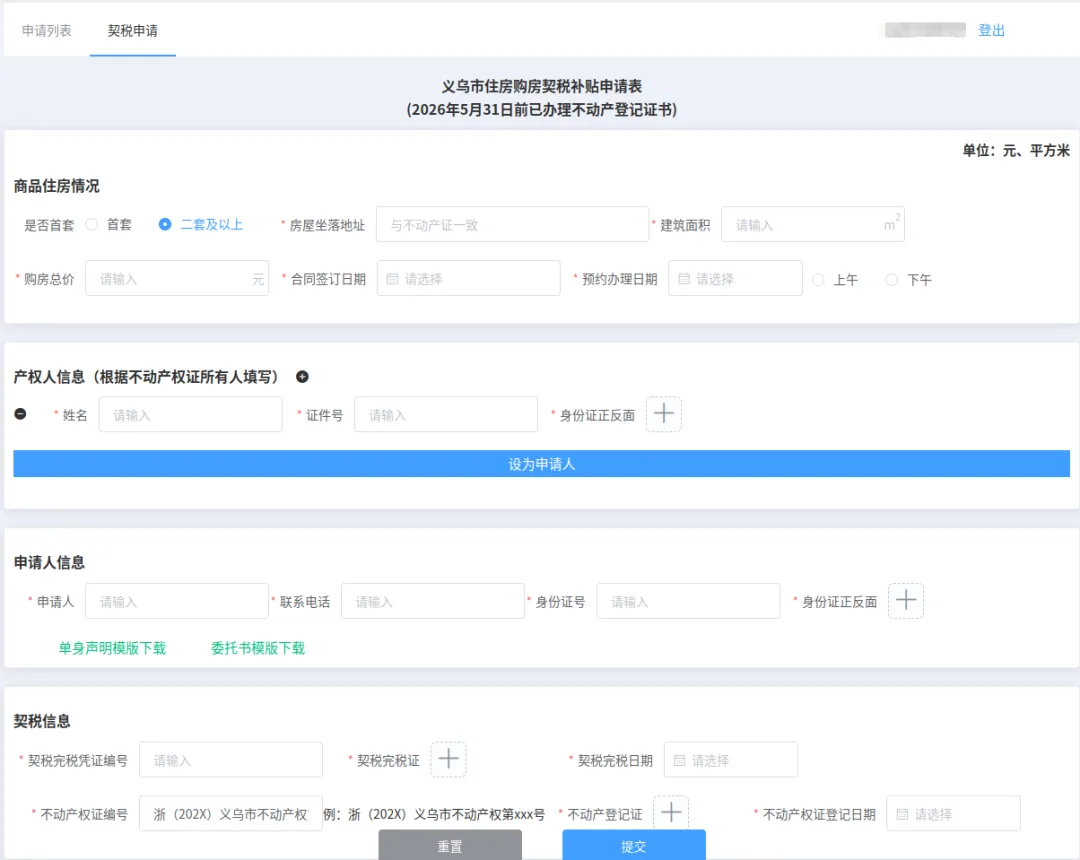Screen dimensions: 1080x860
Task: Click the 申请人信息 section heading
Action: [x=50, y=563]
